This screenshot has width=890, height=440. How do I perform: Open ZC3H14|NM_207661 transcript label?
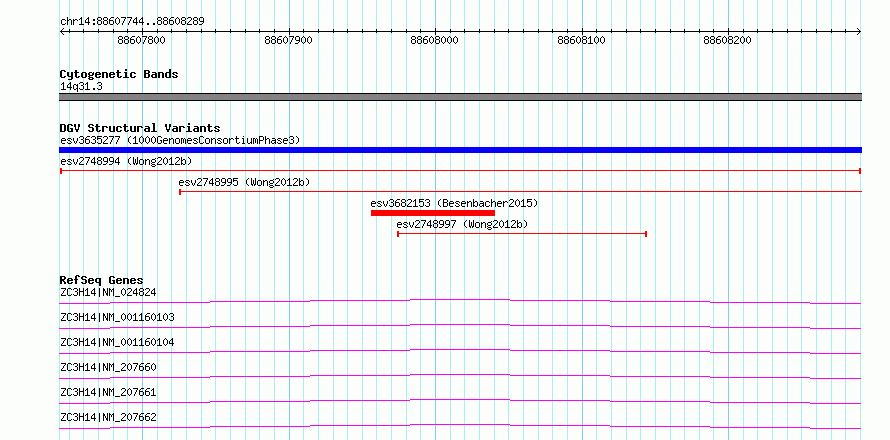[108, 392]
